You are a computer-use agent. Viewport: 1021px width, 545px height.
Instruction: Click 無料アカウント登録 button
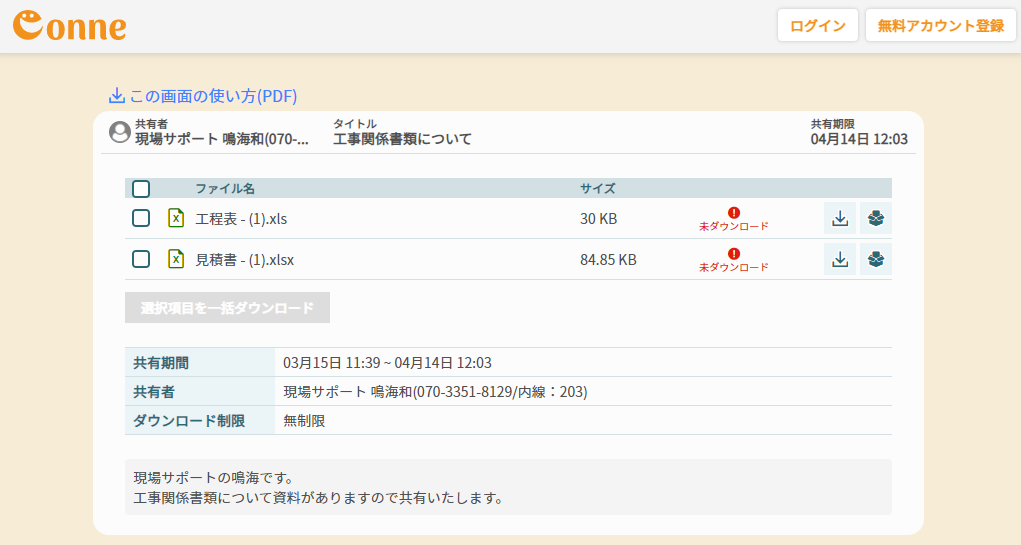pos(941,25)
